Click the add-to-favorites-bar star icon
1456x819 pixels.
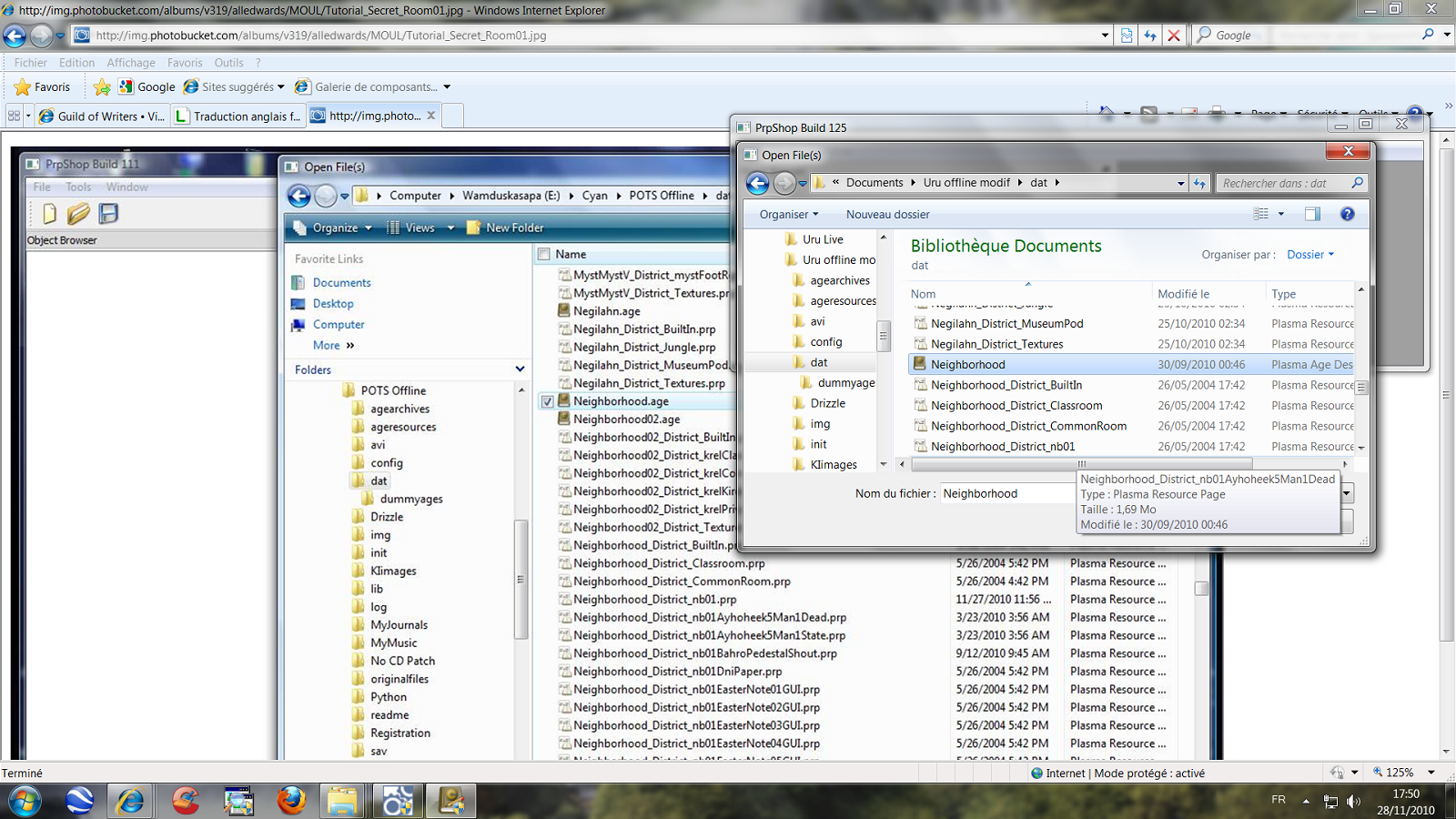[102, 87]
